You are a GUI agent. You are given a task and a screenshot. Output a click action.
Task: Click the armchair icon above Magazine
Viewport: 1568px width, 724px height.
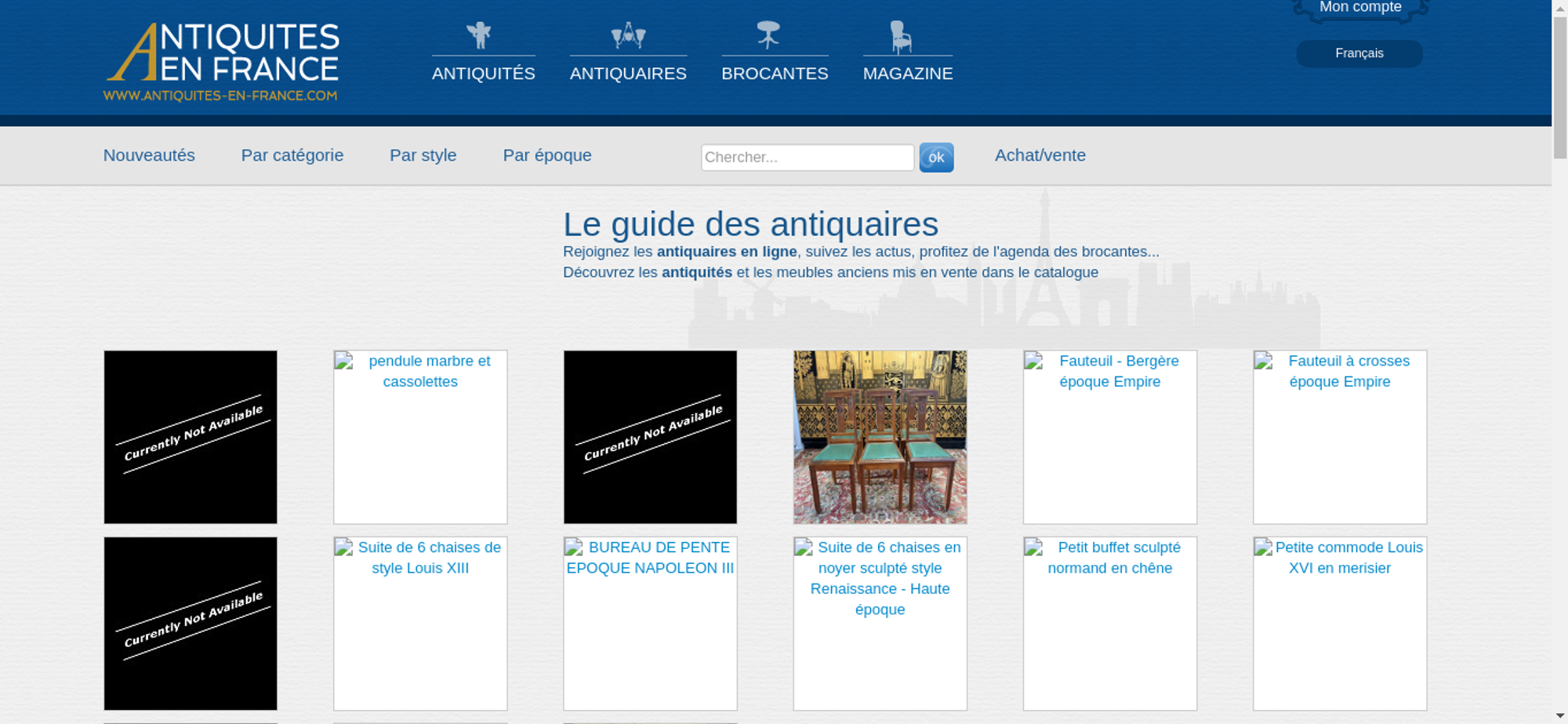coord(900,36)
